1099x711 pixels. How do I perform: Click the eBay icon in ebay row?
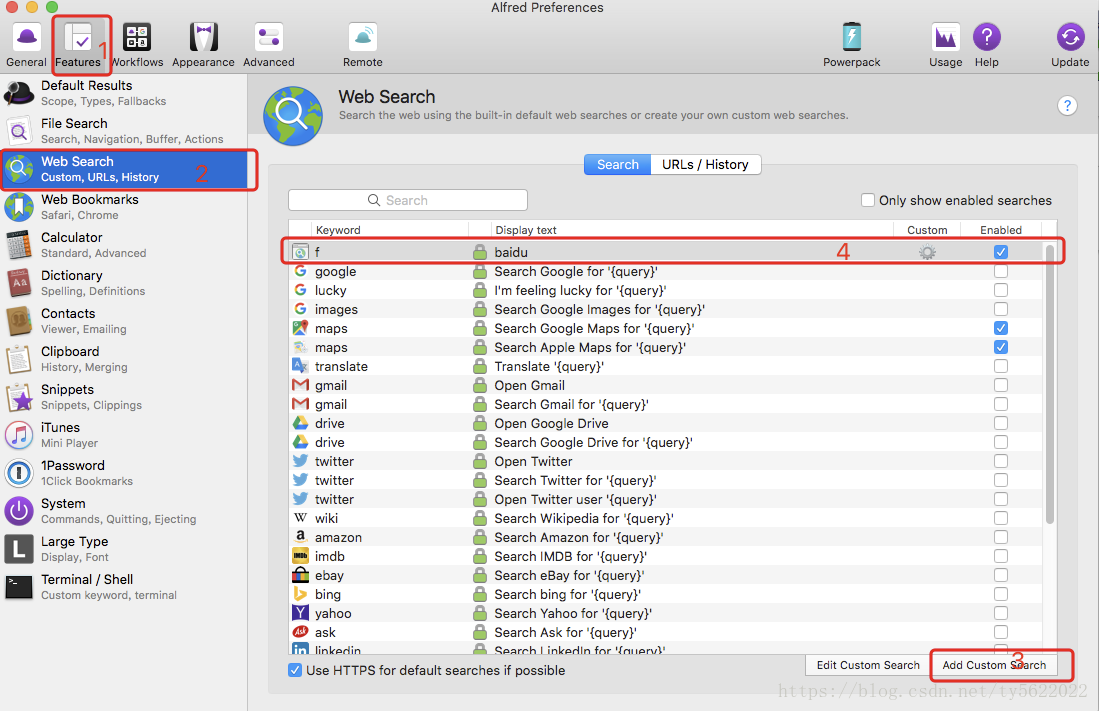click(300, 575)
